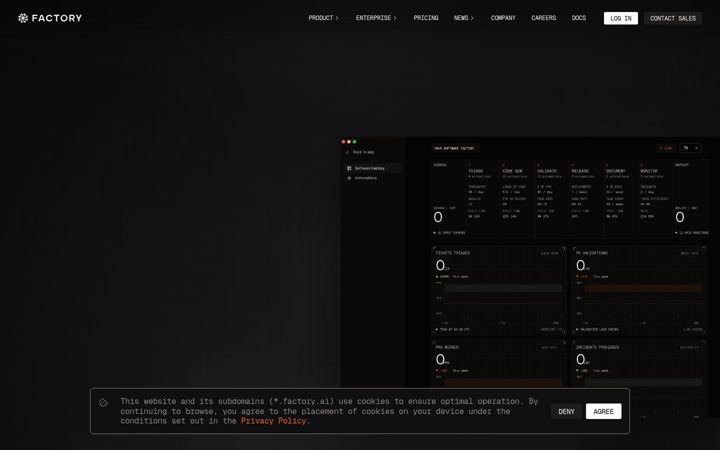Click the Triage stage column

tap(483, 198)
